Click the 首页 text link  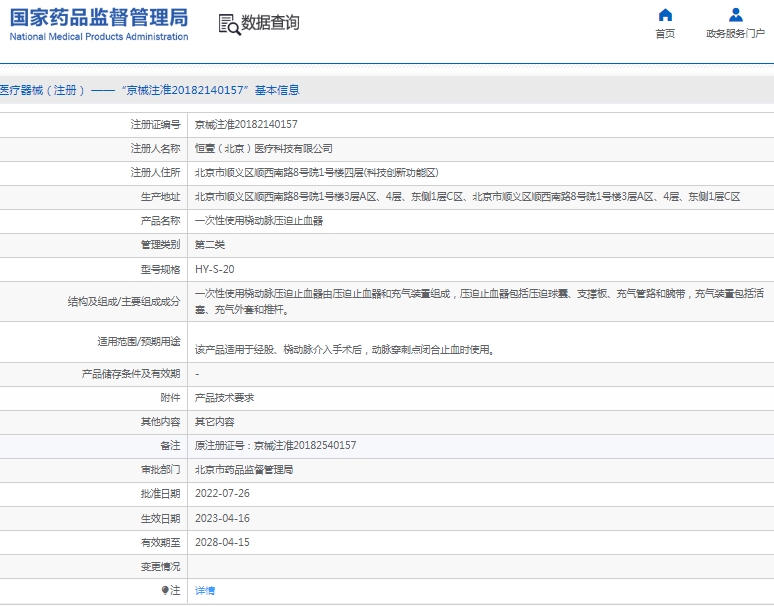coord(665,34)
